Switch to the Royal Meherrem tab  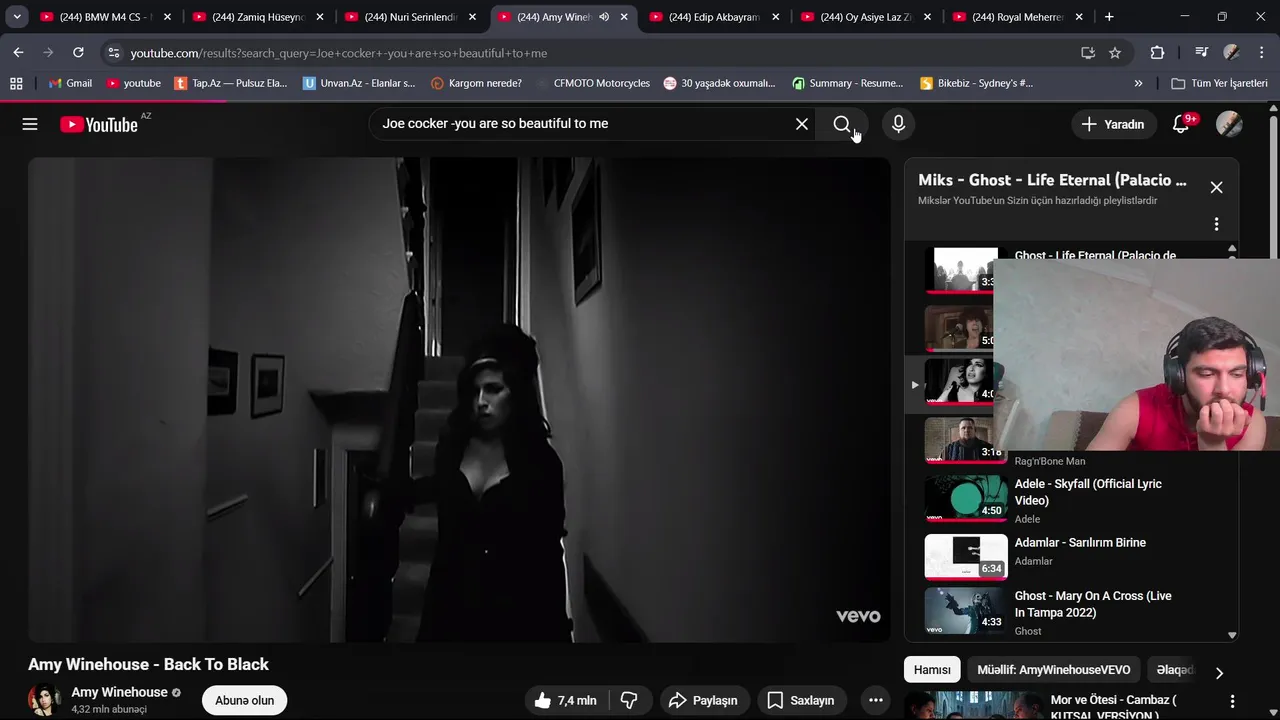tap(1017, 17)
